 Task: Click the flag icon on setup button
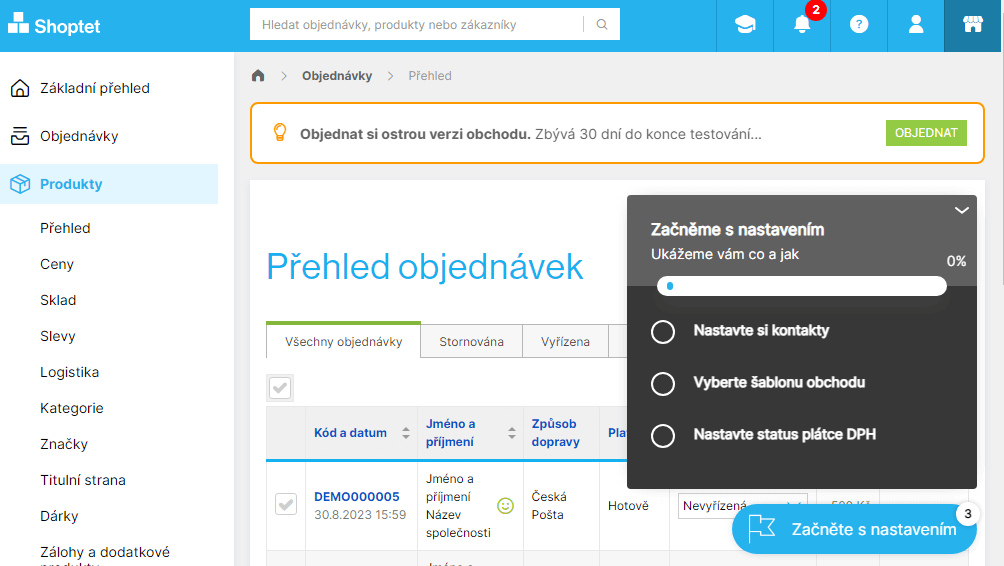761,528
